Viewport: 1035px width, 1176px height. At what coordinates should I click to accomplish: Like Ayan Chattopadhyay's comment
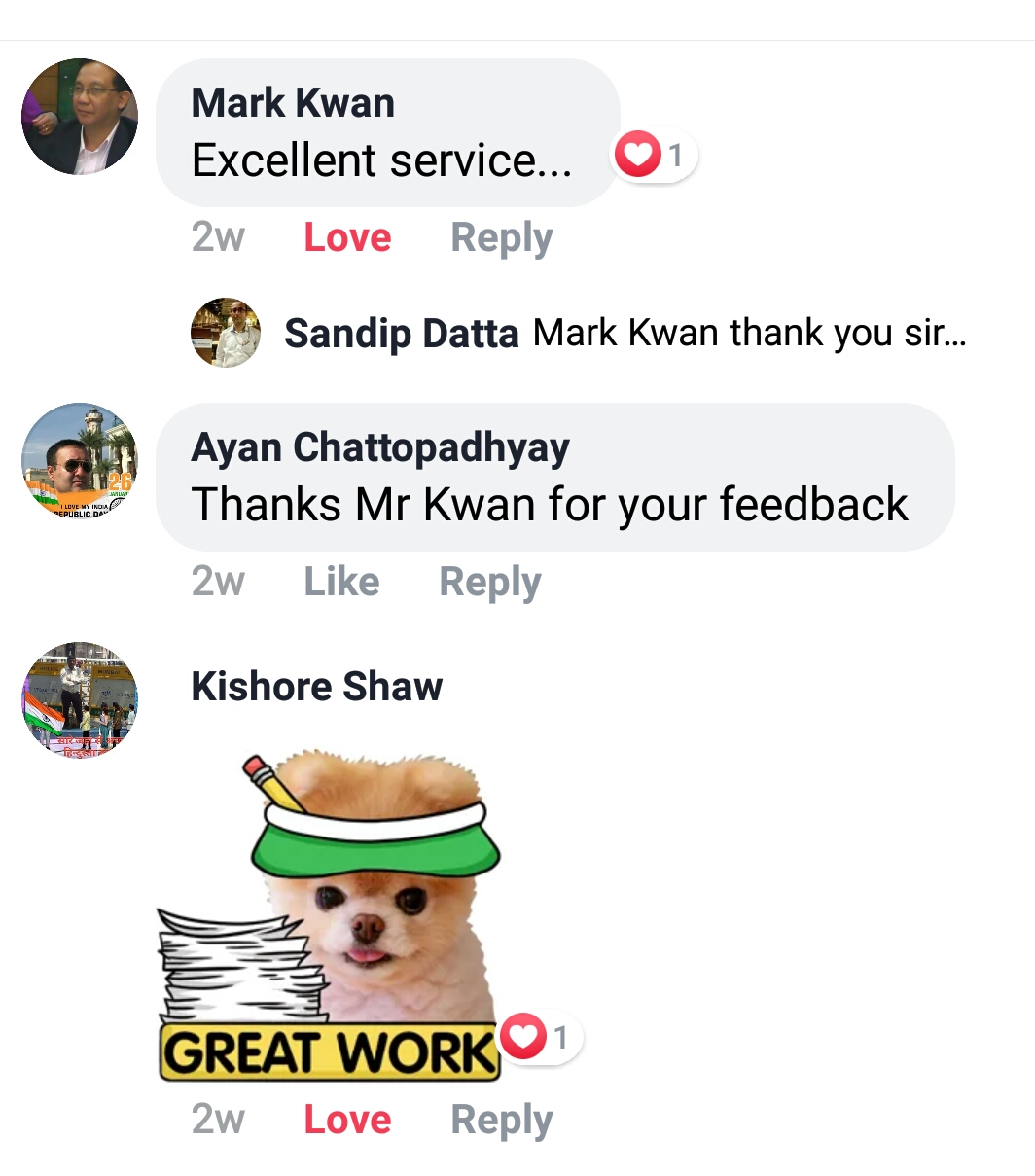(x=341, y=582)
